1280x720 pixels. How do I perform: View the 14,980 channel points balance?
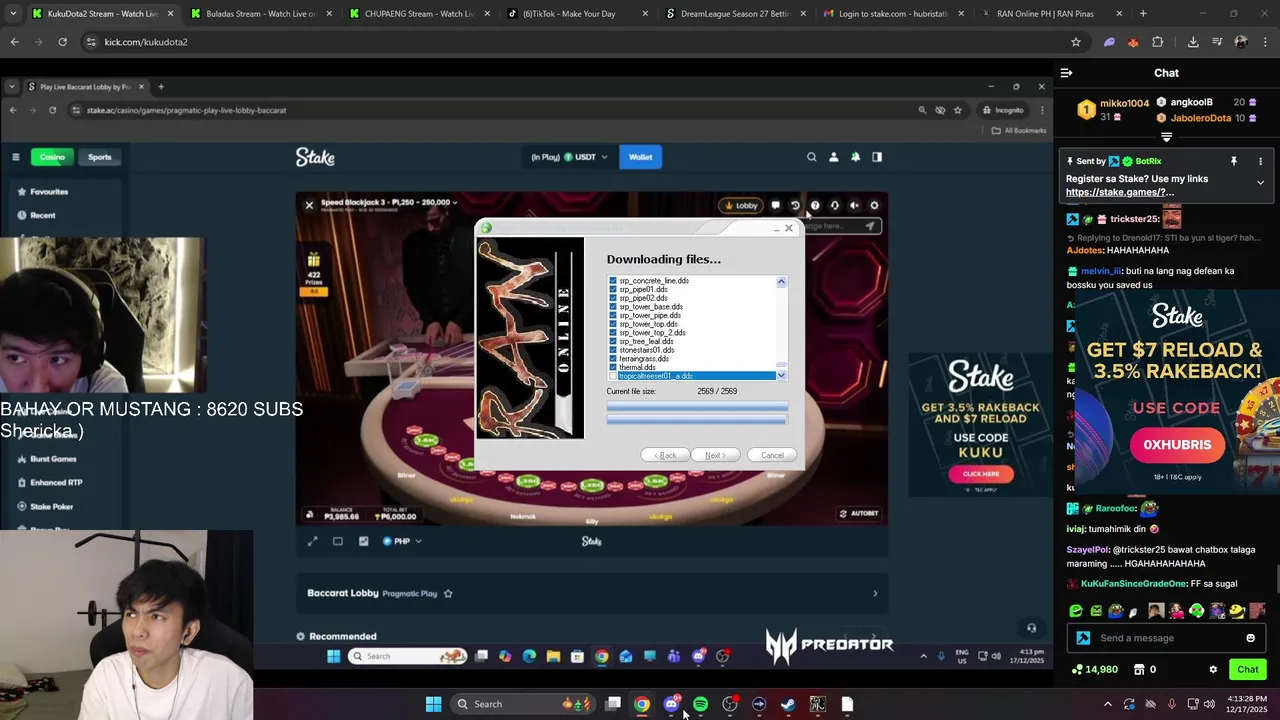(x=1094, y=670)
